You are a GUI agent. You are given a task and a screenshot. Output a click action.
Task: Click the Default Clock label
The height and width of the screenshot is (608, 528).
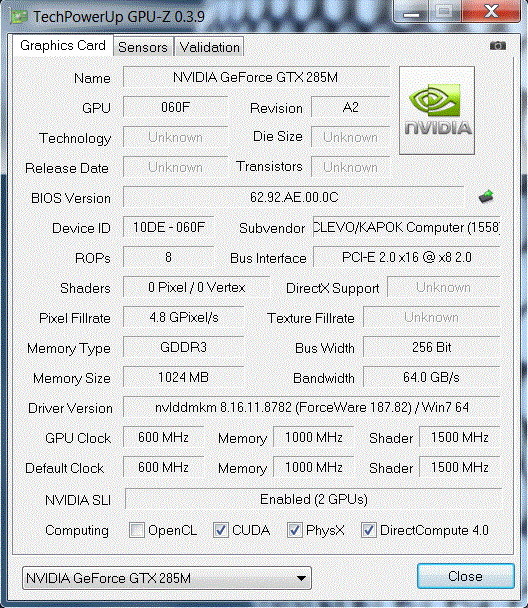coord(64,468)
